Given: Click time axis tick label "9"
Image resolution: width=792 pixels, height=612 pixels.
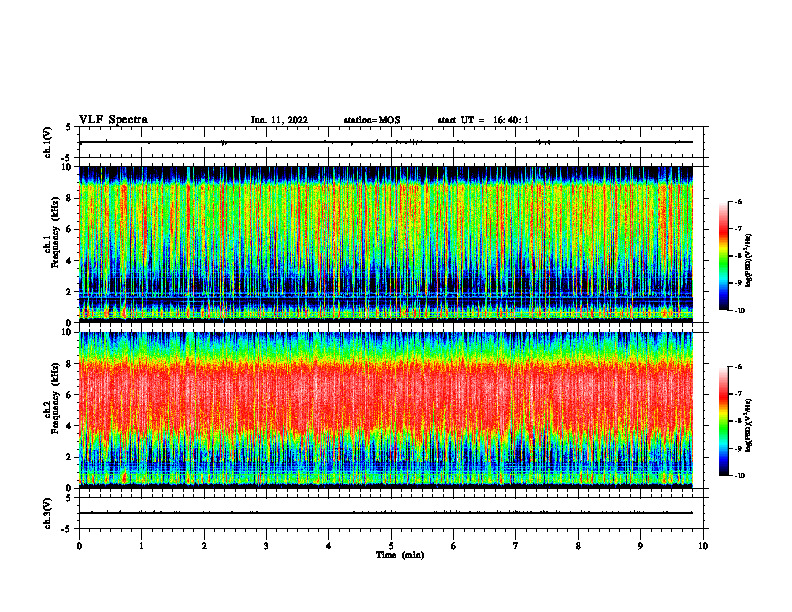Looking at the screenshot, I should coord(640,546).
